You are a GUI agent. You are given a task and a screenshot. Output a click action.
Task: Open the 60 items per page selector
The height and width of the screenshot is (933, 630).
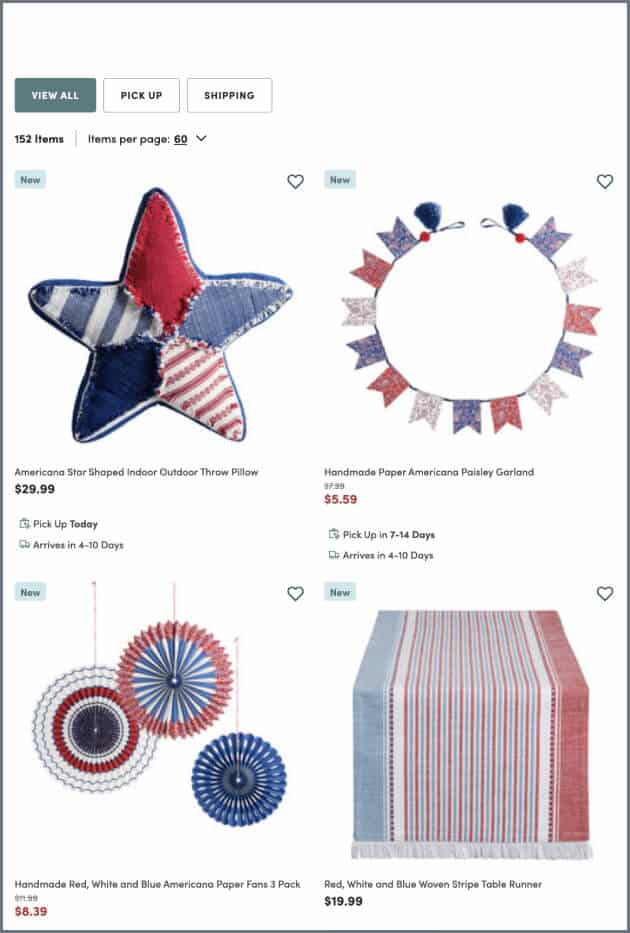(x=181, y=139)
